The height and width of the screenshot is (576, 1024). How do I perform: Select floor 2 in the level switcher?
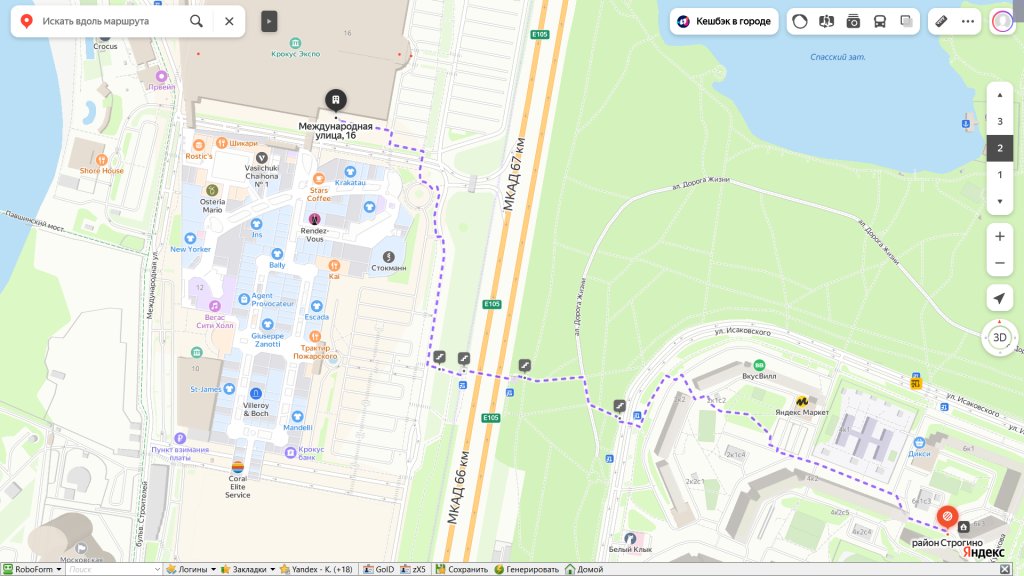tap(999, 148)
